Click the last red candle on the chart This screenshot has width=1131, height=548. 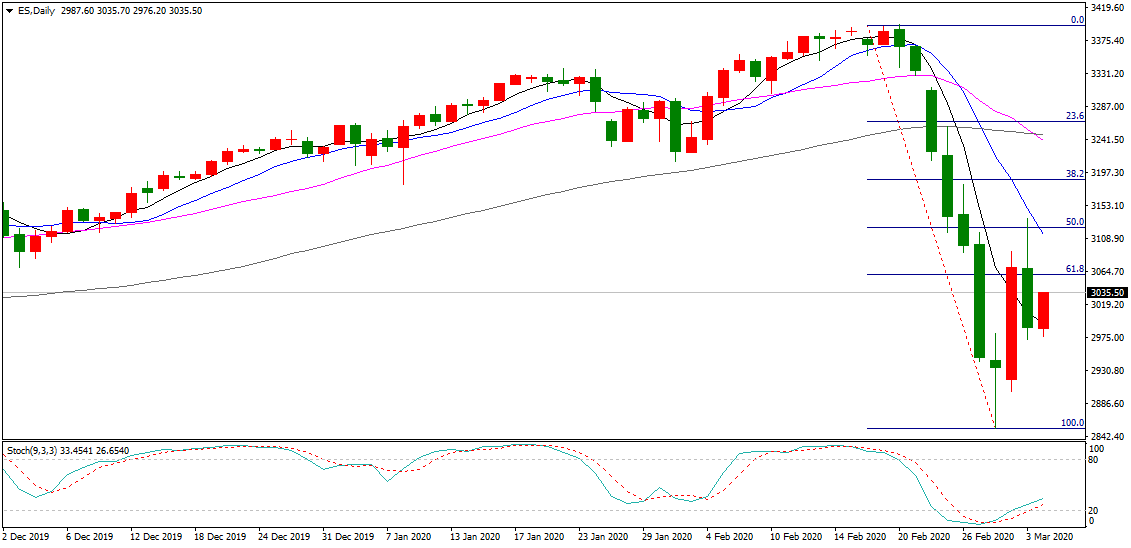coord(1043,310)
